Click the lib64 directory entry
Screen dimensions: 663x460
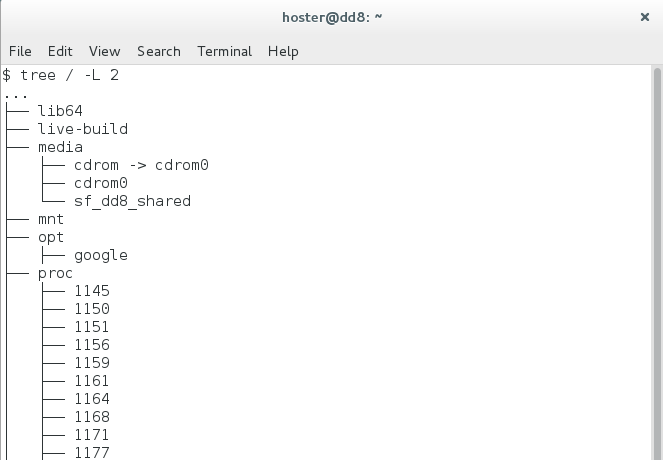(x=60, y=111)
